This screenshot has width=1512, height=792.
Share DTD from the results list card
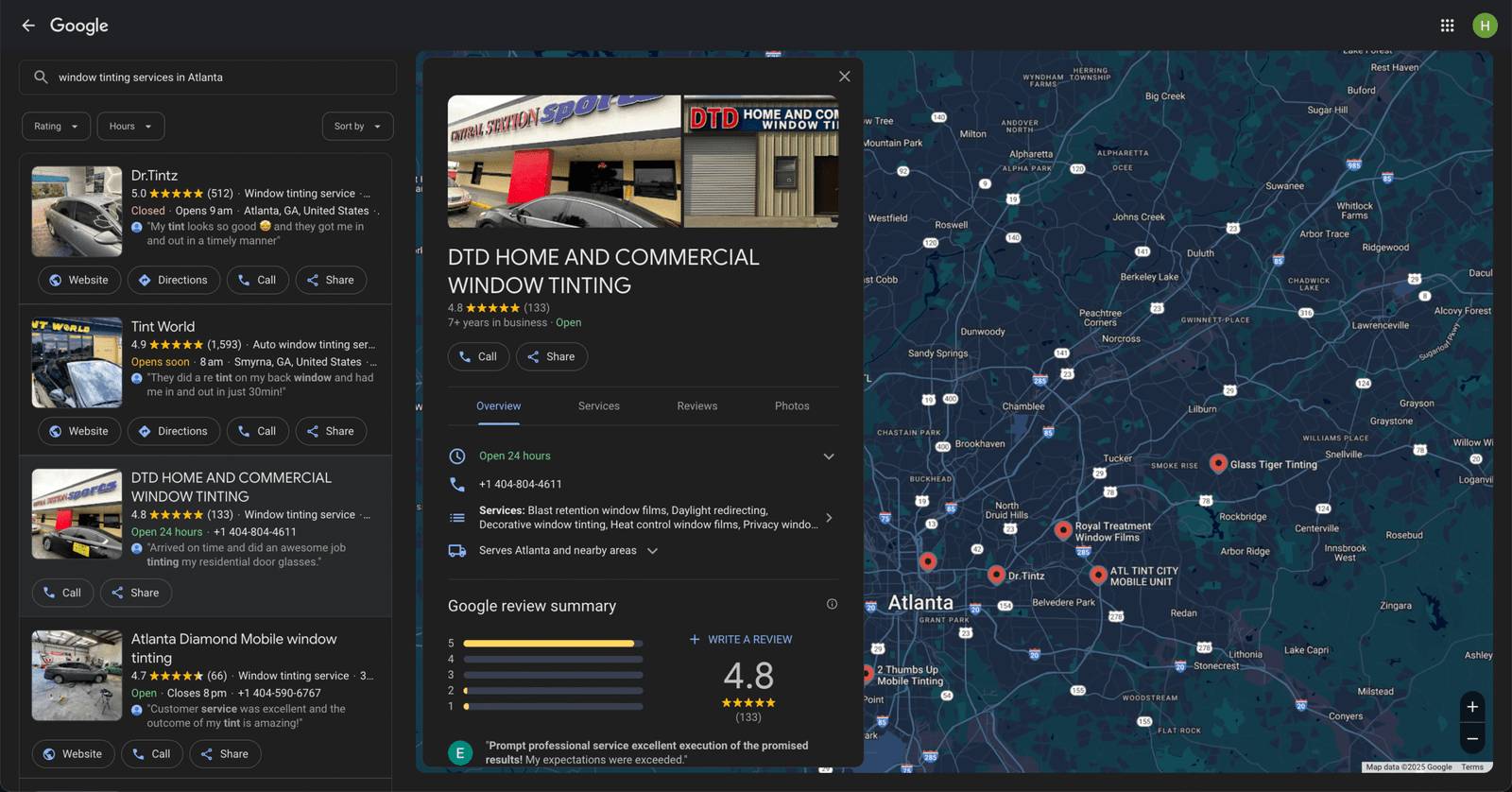click(x=136, y=593)
